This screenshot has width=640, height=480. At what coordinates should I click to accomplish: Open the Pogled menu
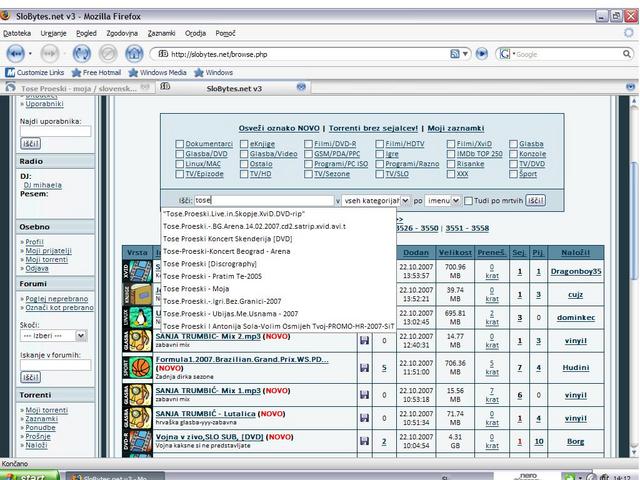[x=86, y=33]
